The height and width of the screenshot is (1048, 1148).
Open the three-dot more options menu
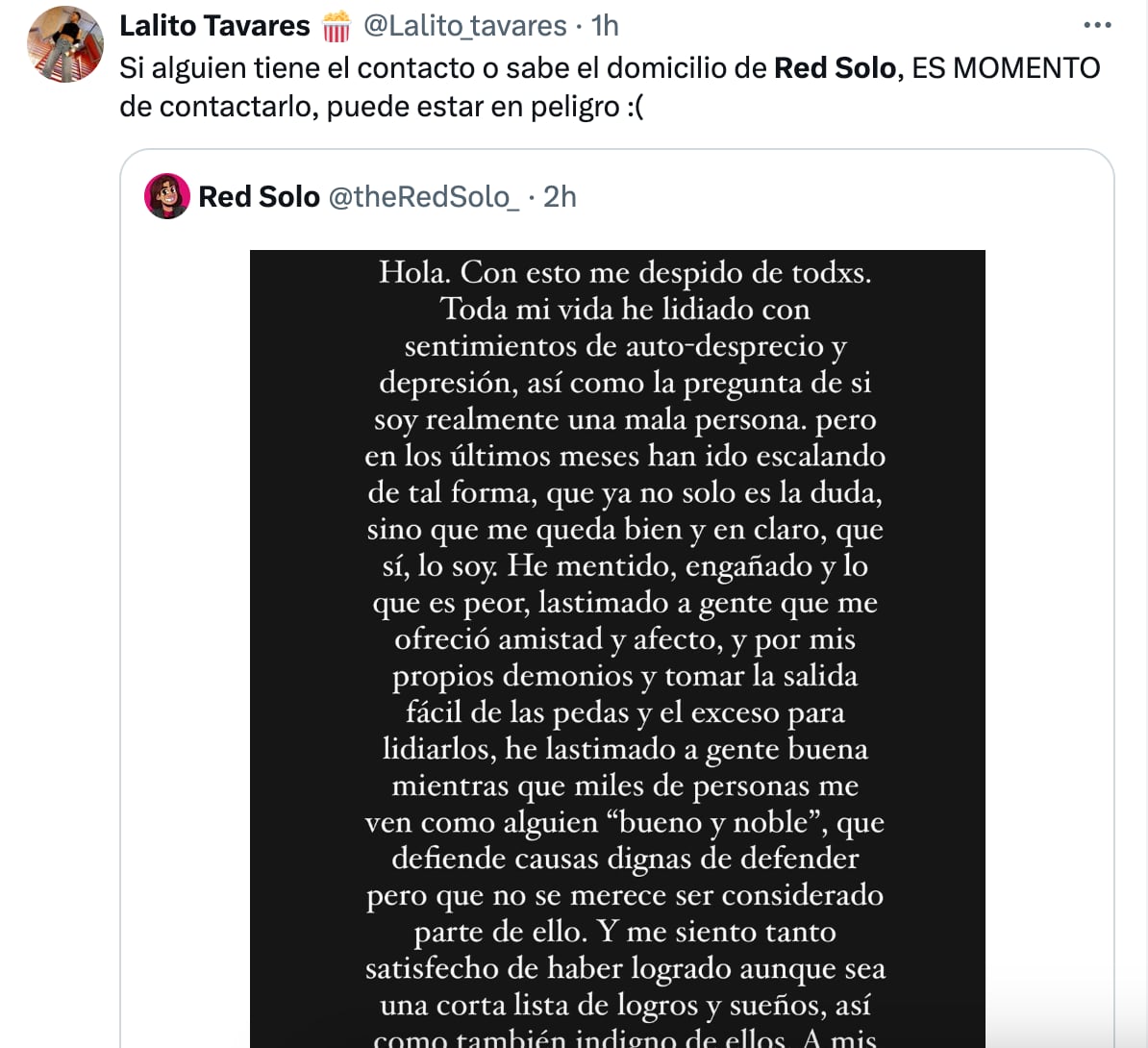(1096, 25)
